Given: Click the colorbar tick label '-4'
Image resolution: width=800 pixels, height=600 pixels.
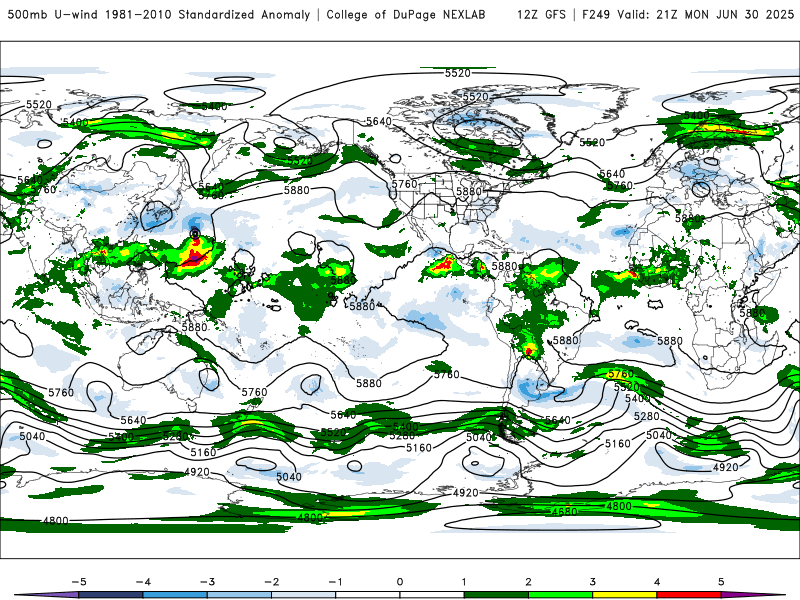Looking at the screenshot, I should (143, 582).
